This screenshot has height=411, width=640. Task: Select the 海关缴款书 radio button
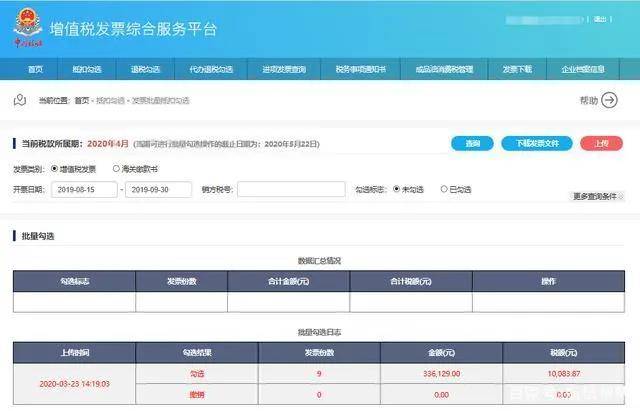(x=116, y=169)
